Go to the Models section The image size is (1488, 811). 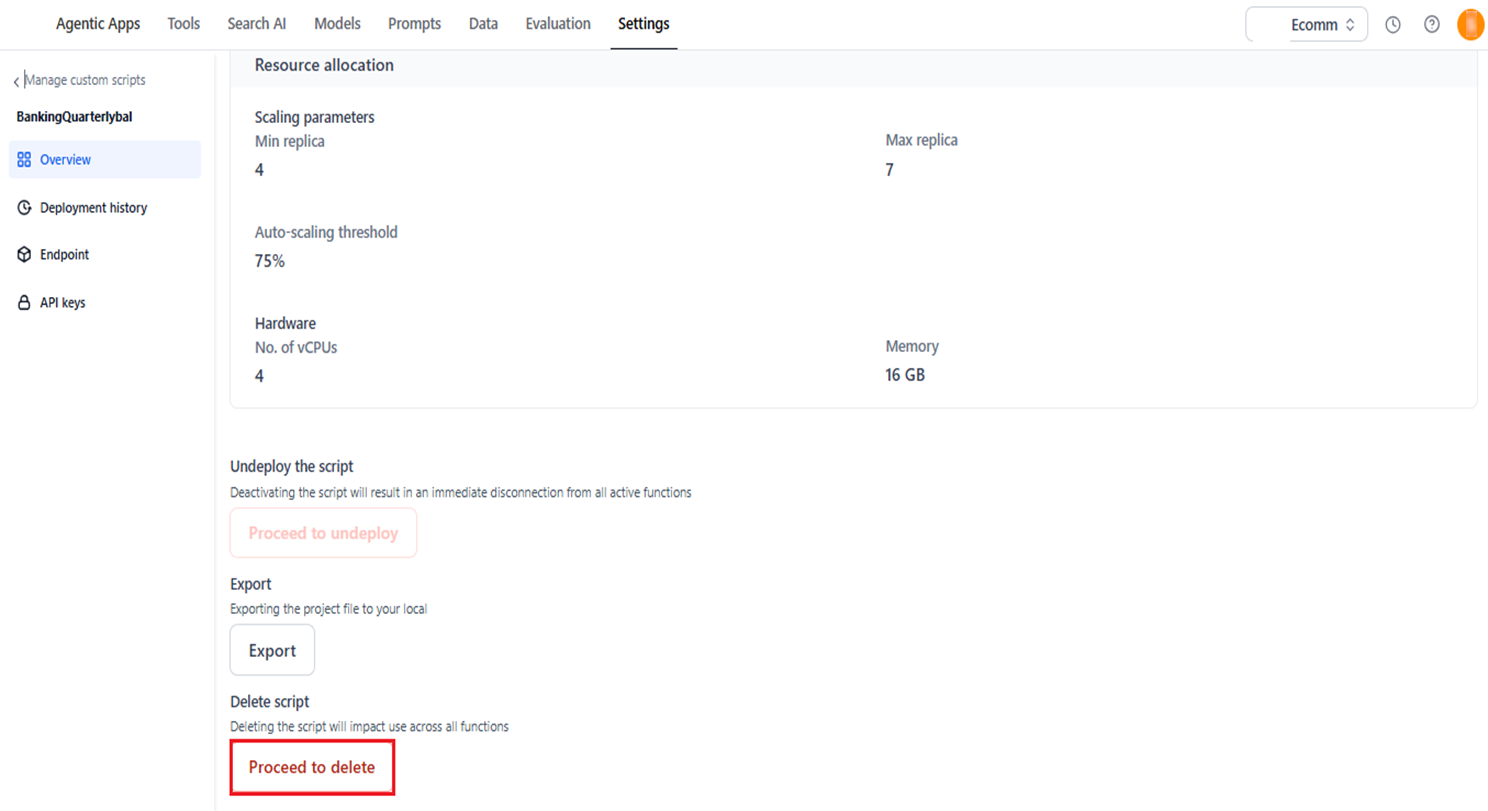(x=337, y=23)
